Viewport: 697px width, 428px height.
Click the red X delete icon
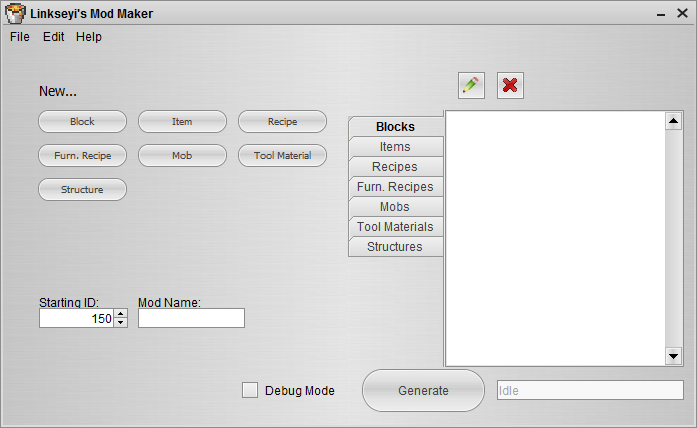click(510, 85)
